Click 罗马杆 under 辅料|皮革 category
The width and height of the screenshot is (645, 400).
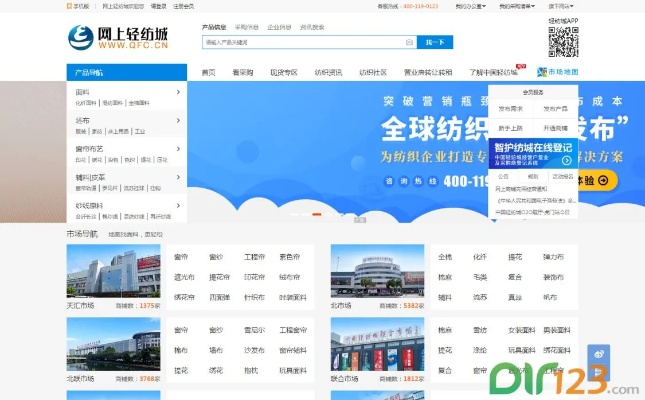click(110, 188)
